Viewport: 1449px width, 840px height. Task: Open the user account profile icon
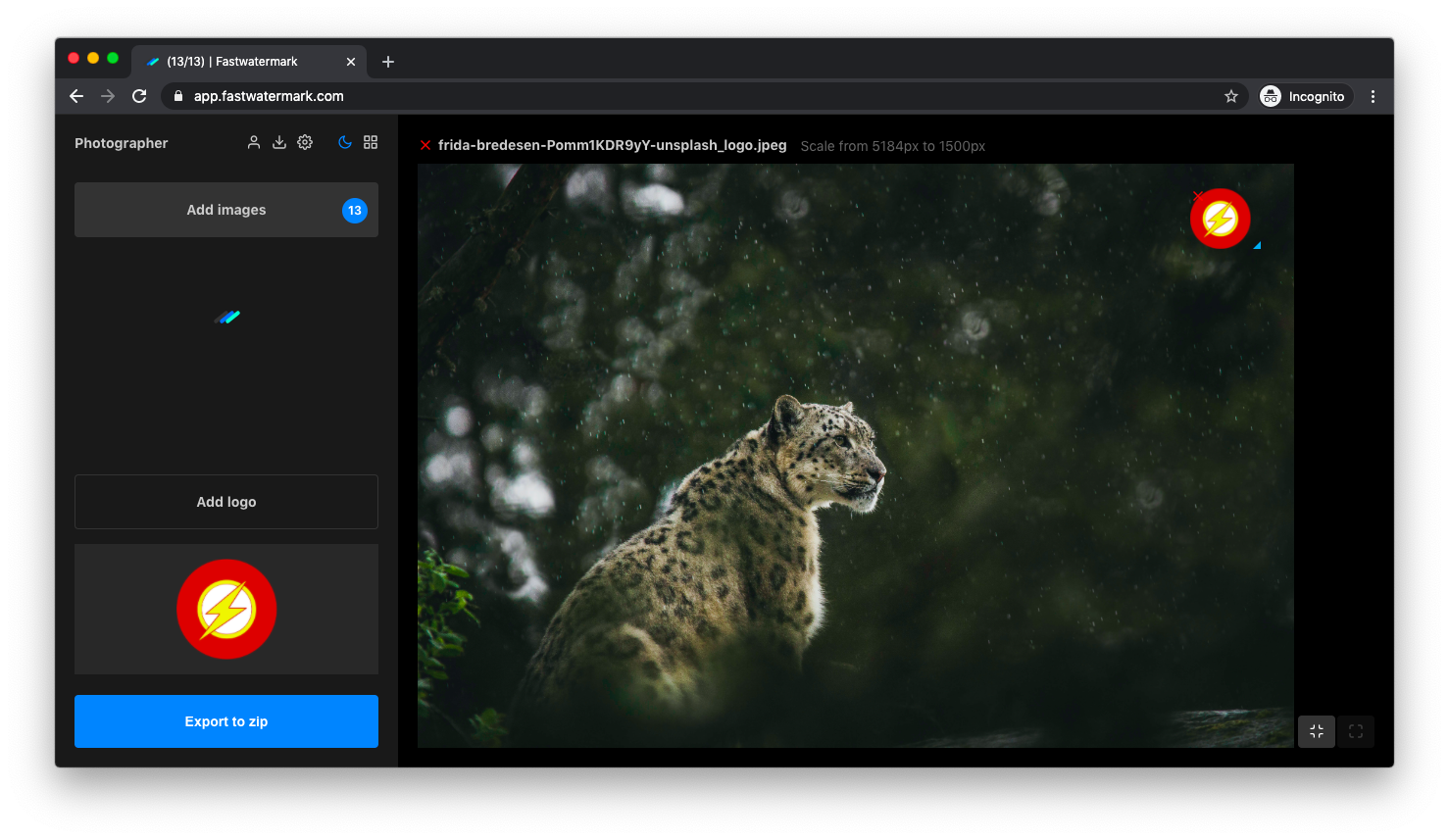tap(254, 142)
